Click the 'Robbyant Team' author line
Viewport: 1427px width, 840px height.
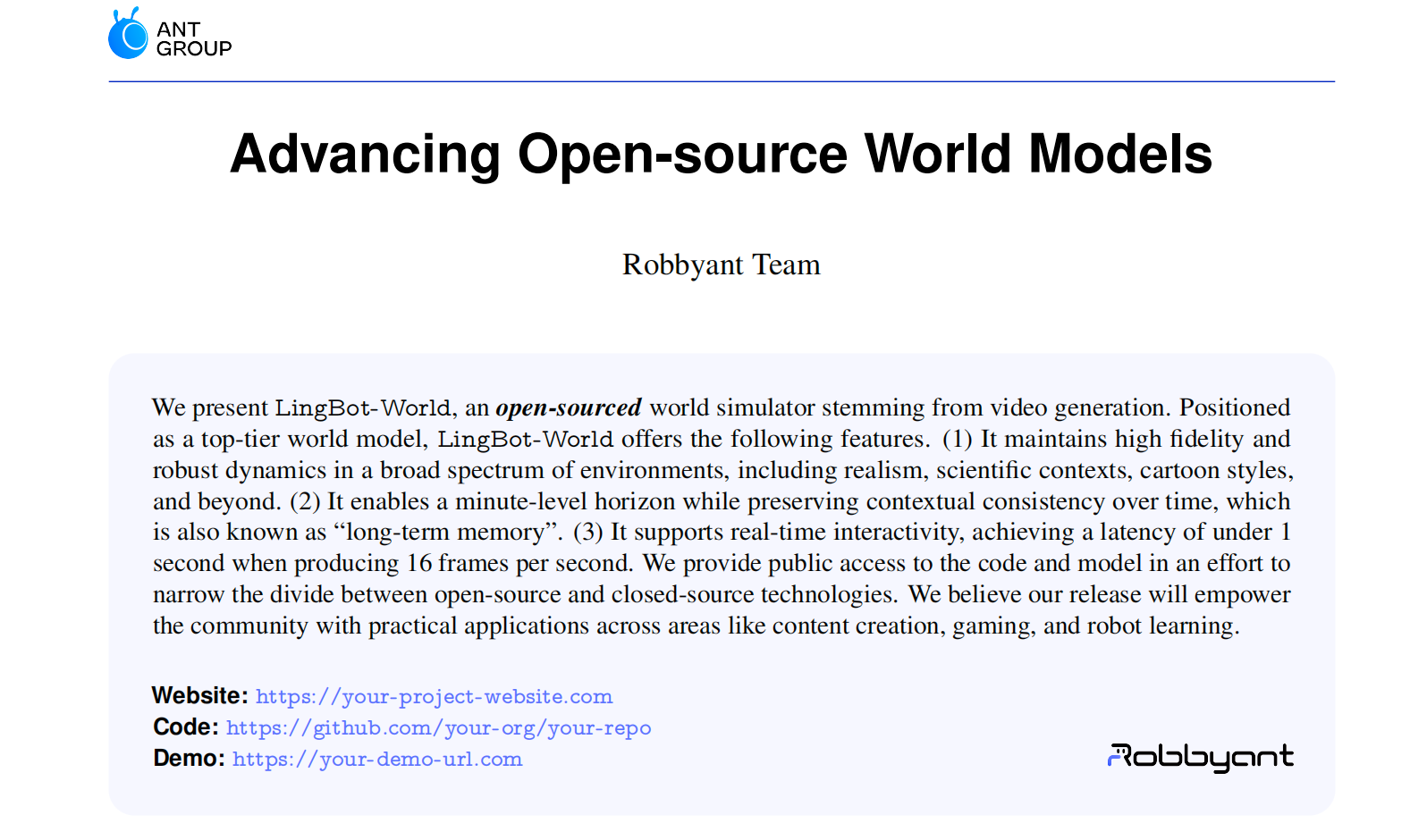[721, 265]
